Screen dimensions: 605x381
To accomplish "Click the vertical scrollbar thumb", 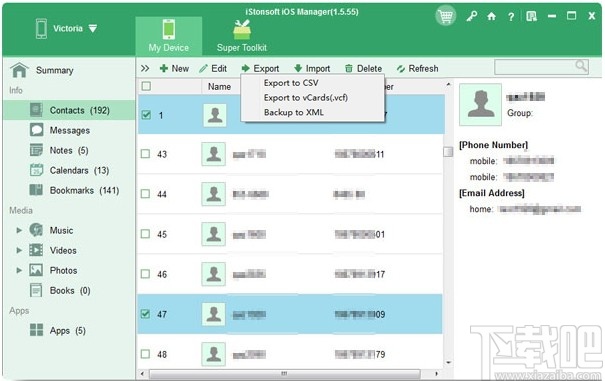I will tap(448, 152).
